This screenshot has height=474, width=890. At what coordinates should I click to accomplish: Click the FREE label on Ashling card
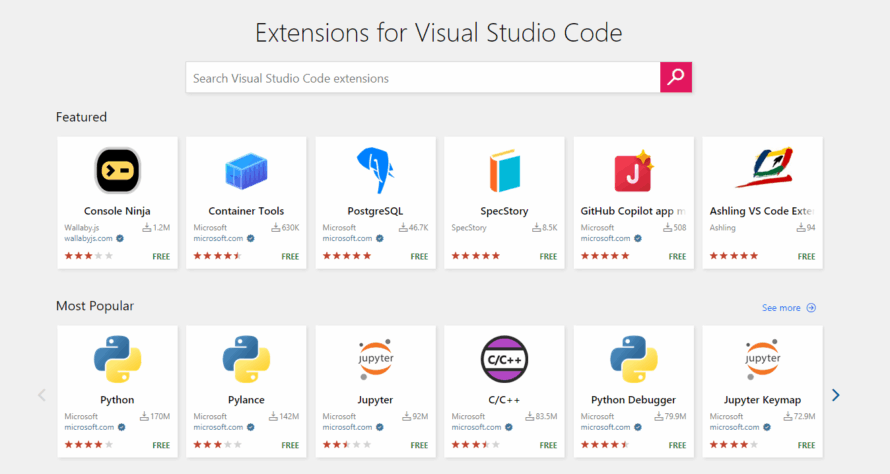(x=807, y=257)
